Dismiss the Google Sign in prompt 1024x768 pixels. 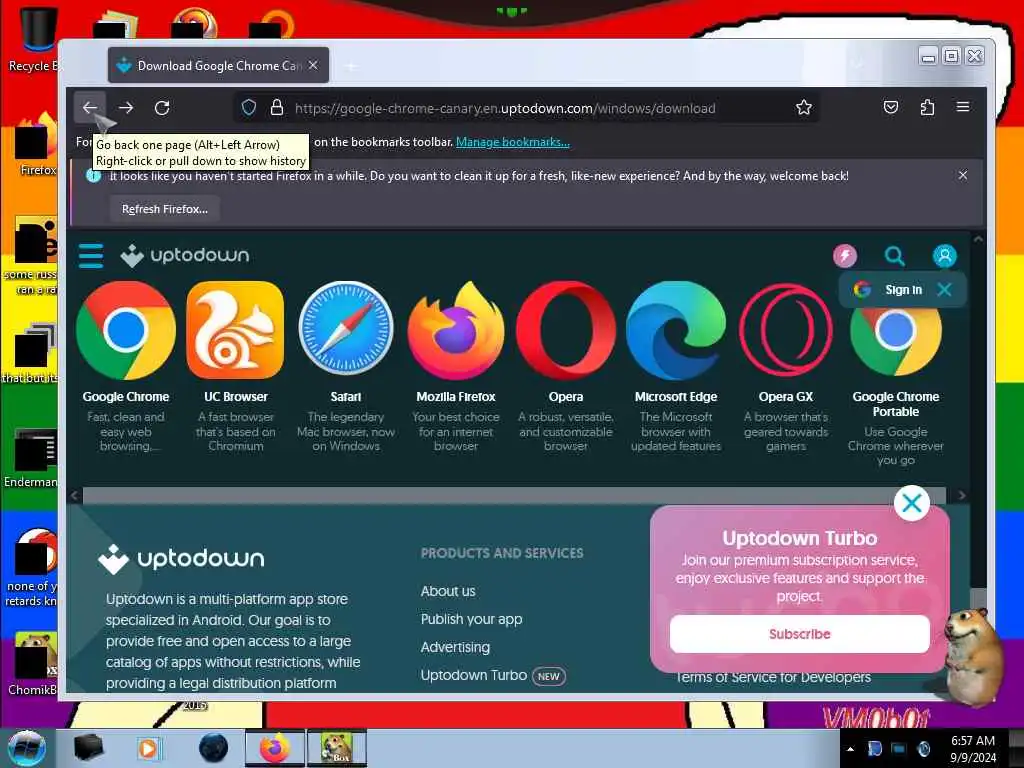[944, 289]
